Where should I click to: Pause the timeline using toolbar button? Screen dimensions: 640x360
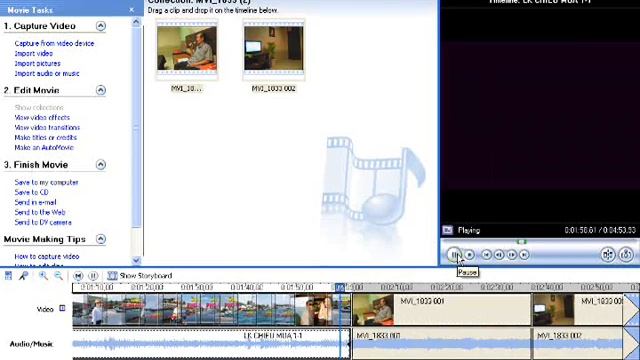point(93,276)
